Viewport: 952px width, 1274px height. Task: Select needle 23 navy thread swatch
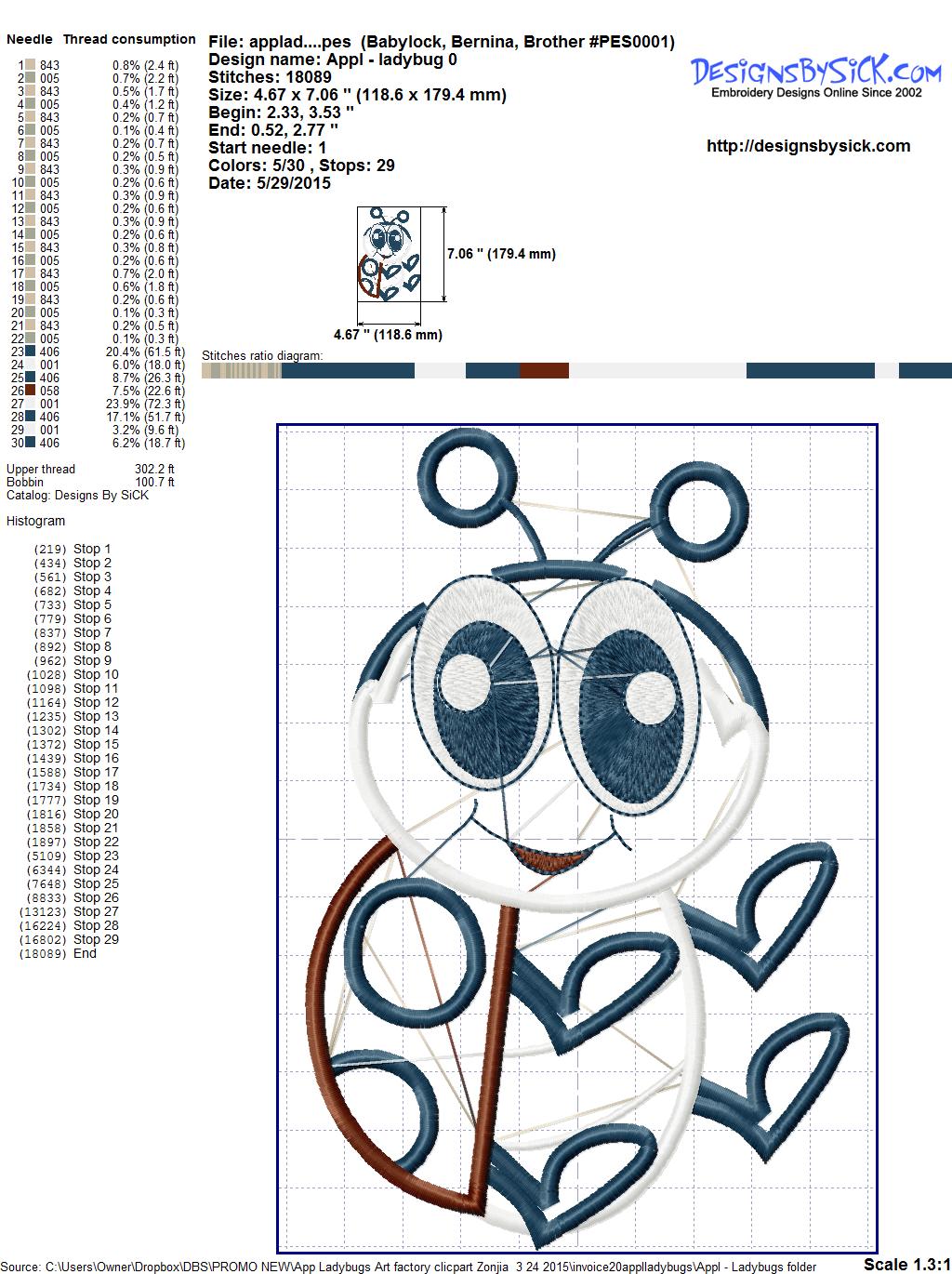pos(31,352)
